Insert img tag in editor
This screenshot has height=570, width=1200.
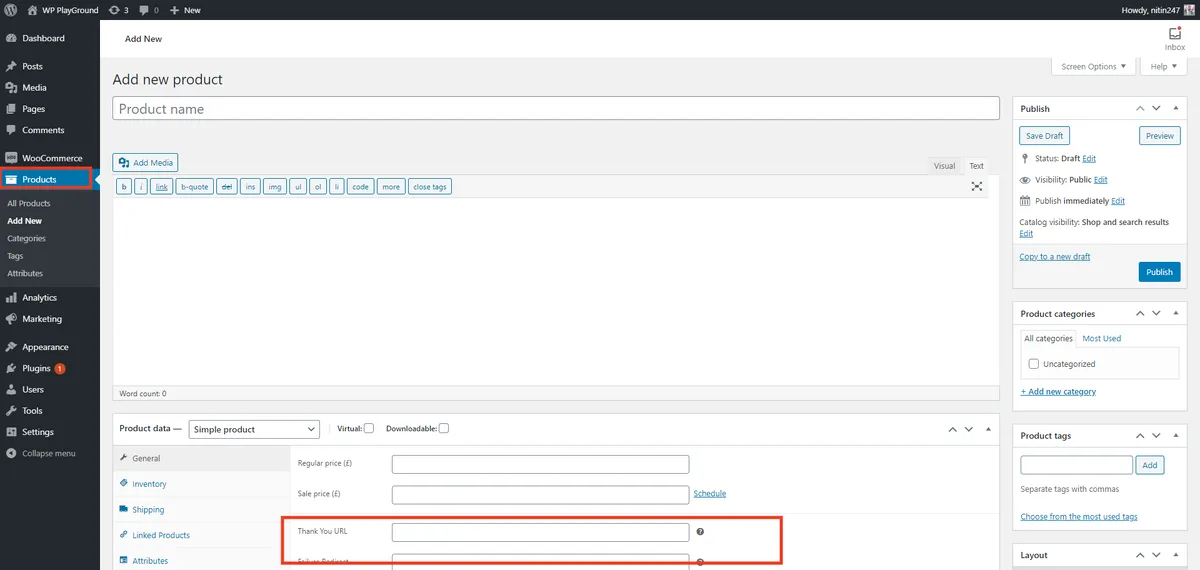pos(274,186)
